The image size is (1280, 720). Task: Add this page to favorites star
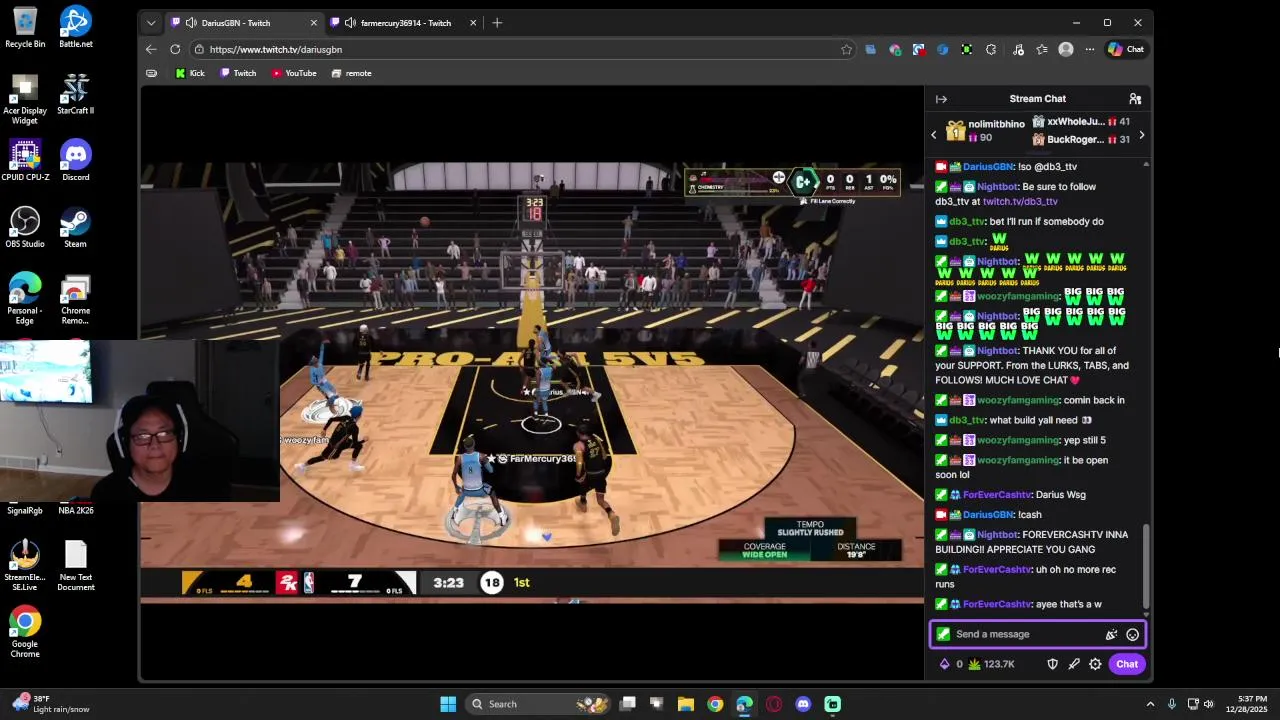846,49
